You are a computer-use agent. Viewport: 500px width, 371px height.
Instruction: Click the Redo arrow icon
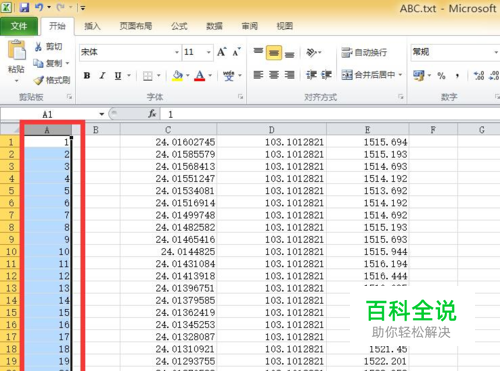click(x=61, y=7)
